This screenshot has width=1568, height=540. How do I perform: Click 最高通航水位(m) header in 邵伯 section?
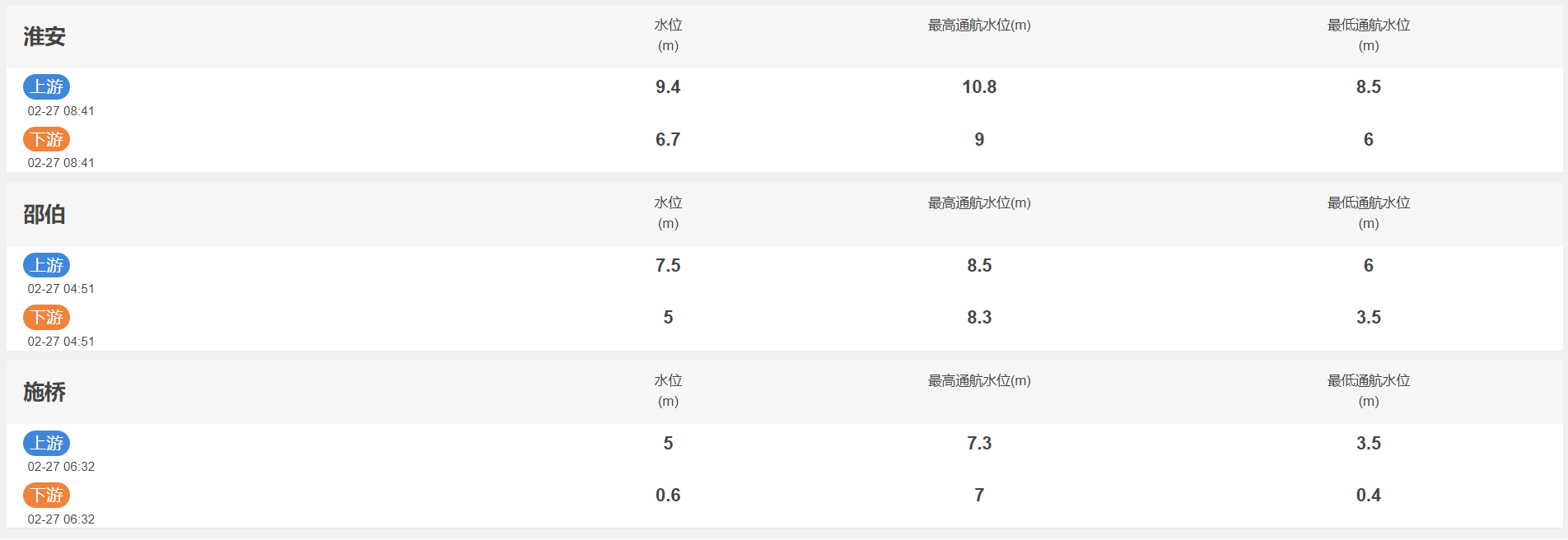pyautogui.click(x=979, y=203)
